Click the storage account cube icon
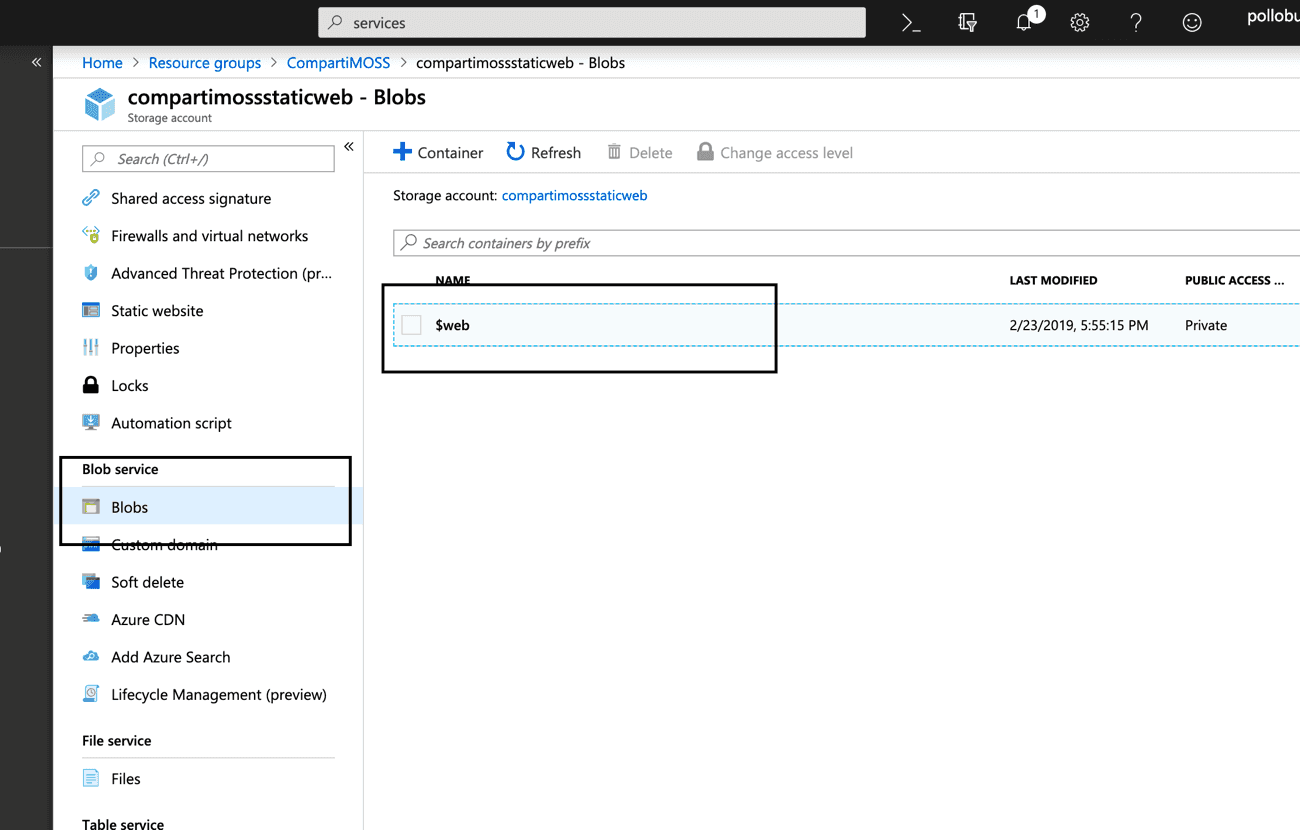The image size is (1300, 830). click(100, 104)
